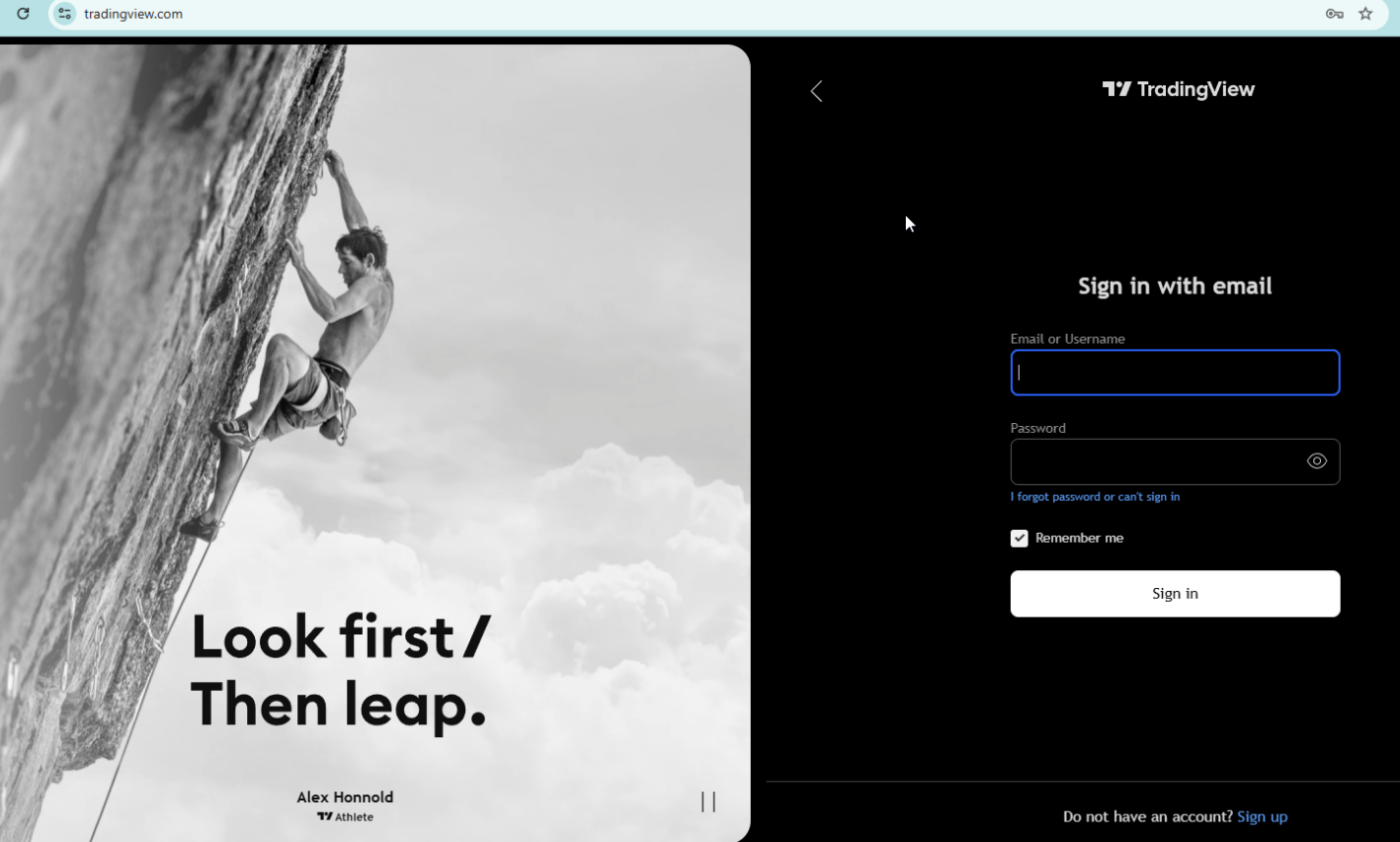The height and width of the screenshot is (842, 1400).
Task: Pause the slideshow with the pause icon
Action: 708,801
